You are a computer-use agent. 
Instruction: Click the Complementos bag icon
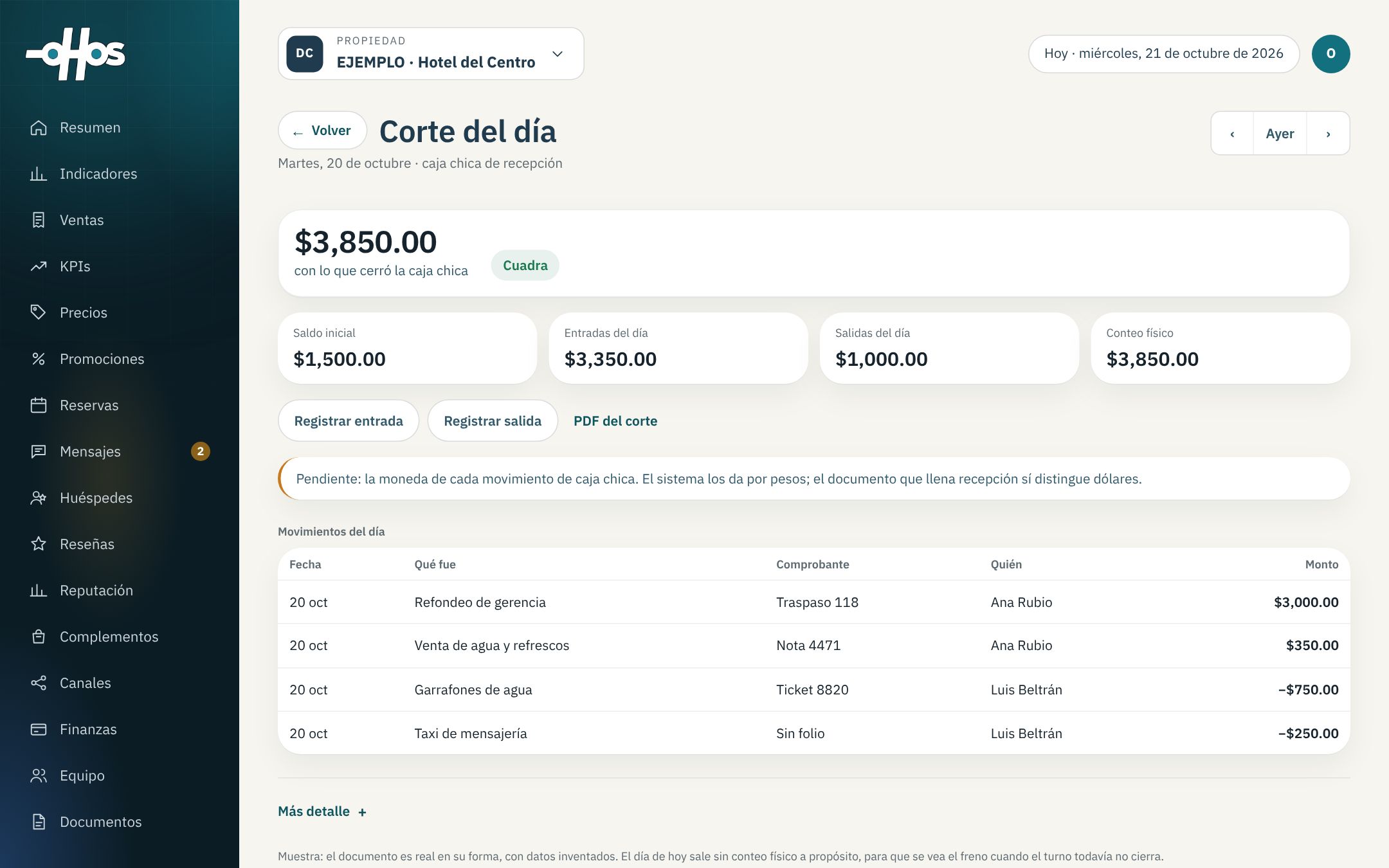(39, 637)
